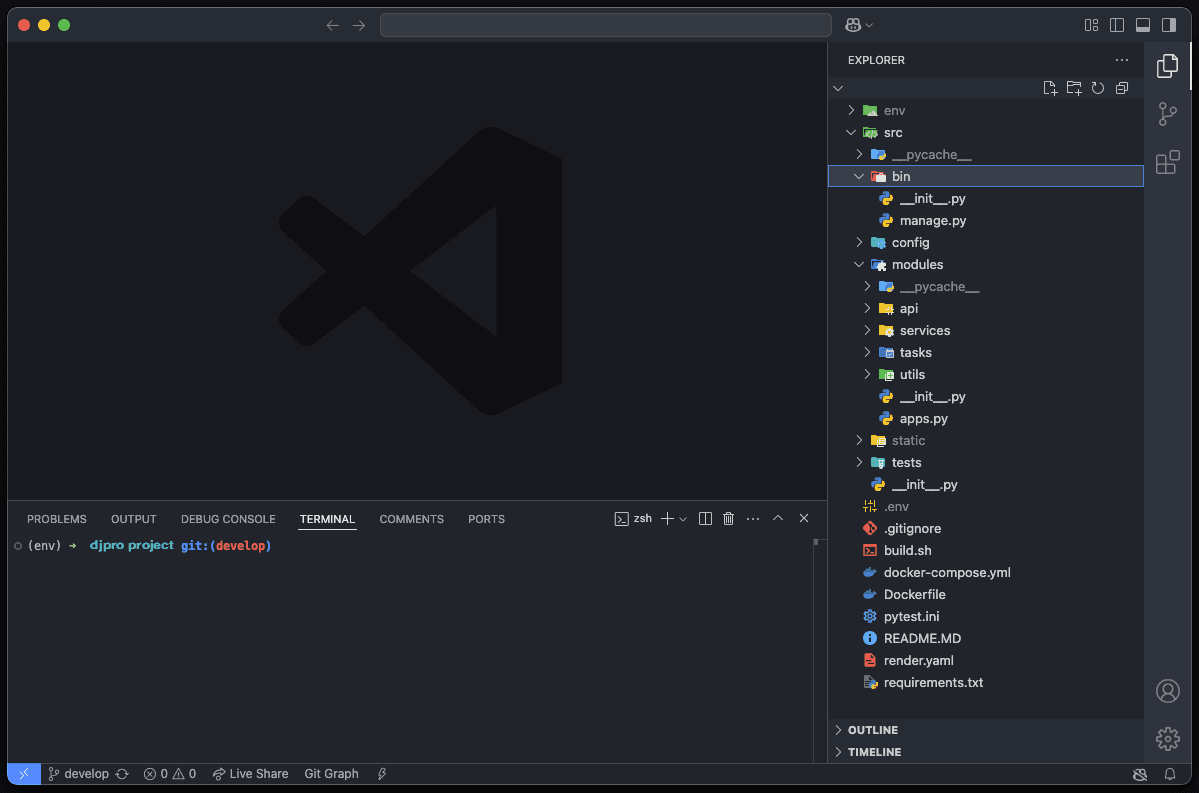Open apps.py in modules folder
The height and width of the screenshot is (793, 1199).
point(986,418)
